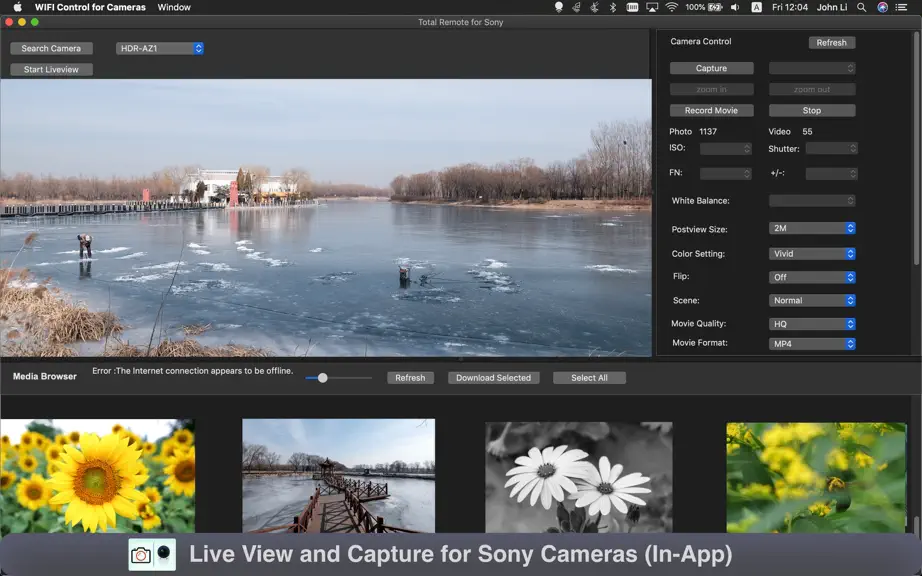922x576 pixels.
Task: Open the White Balance dropdown
Action: point(812,200)
